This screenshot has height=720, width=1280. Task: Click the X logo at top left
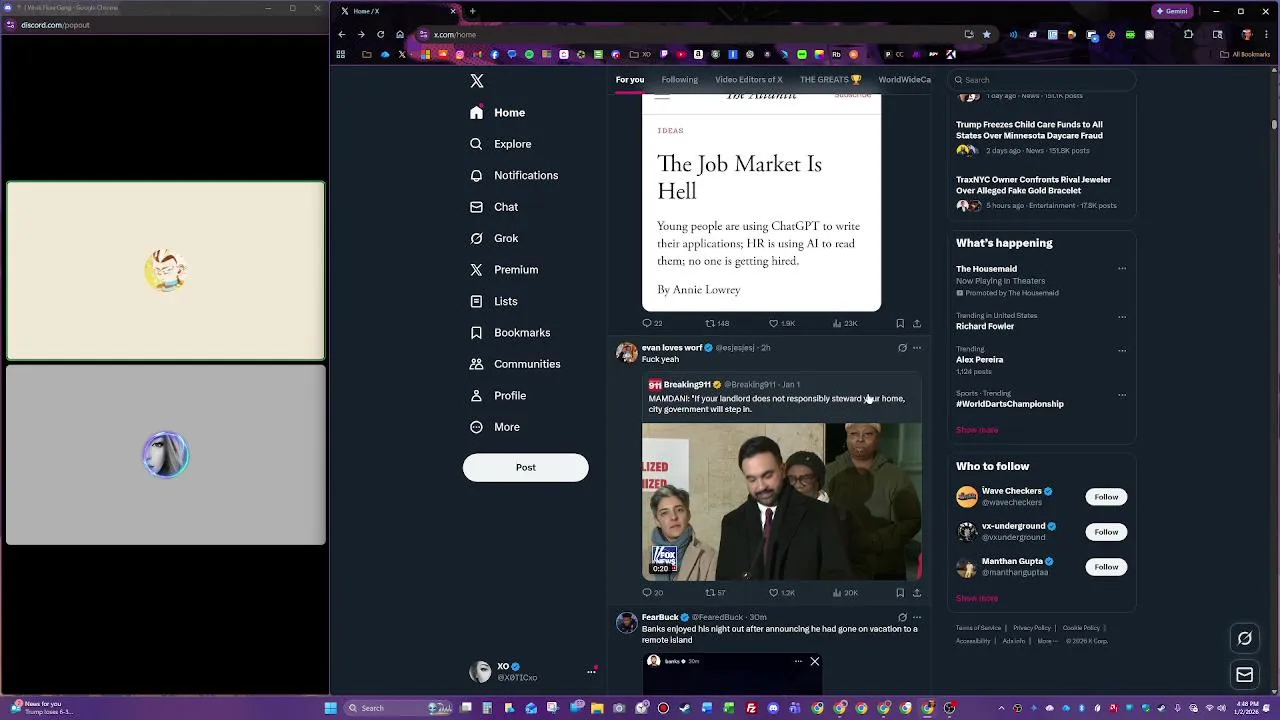click(x=477, y=81)
